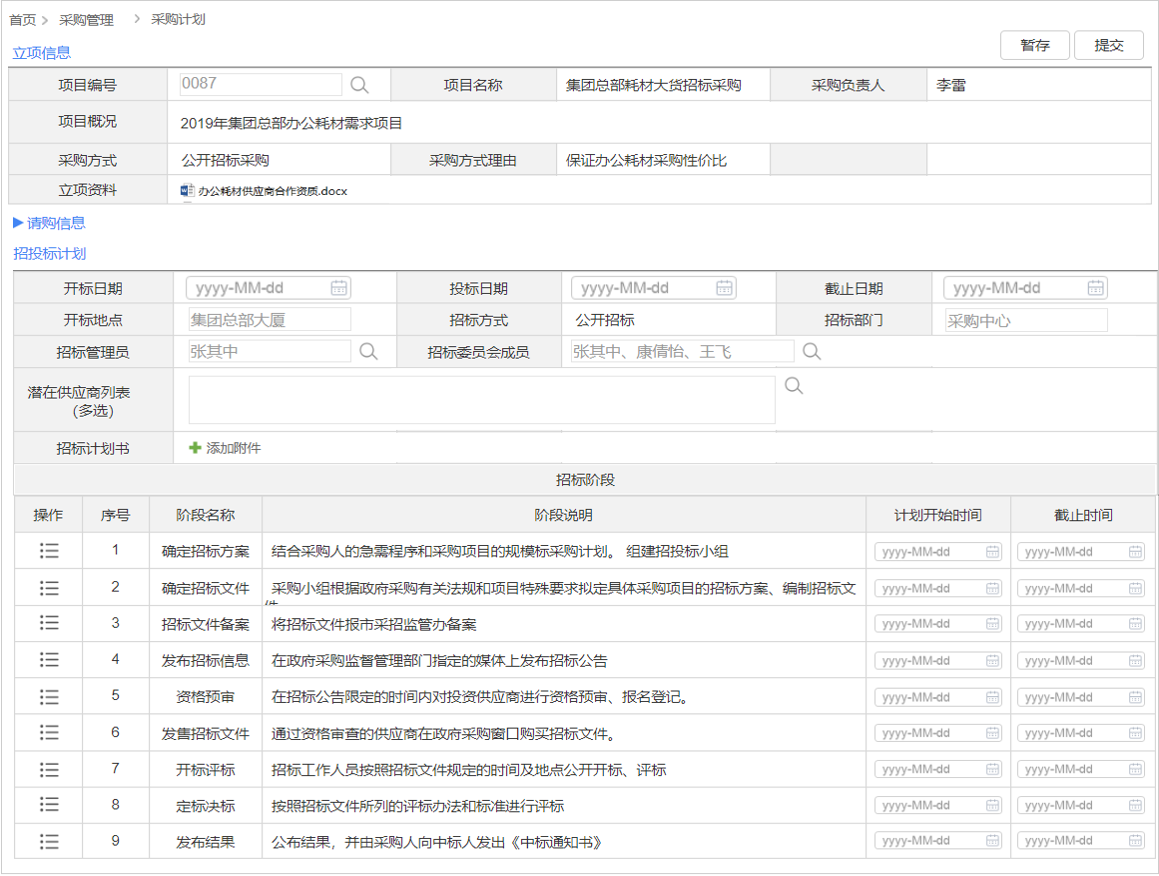Focus the 项目编号 input field
Viewport: 1159px width, 876px height.
tap(261, 84)
